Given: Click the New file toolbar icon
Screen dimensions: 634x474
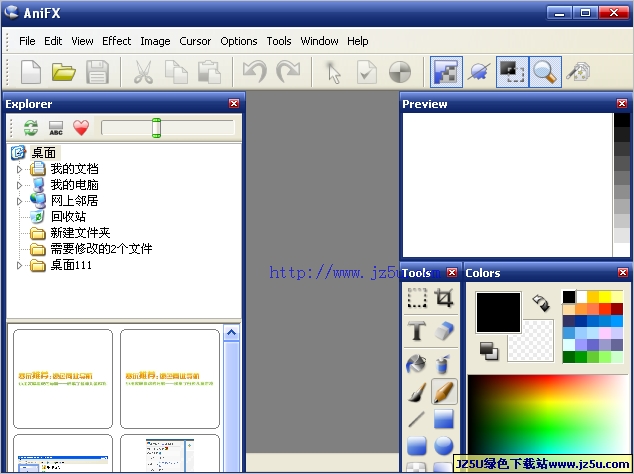Looking at the screenshot, I should pos(31,72).
